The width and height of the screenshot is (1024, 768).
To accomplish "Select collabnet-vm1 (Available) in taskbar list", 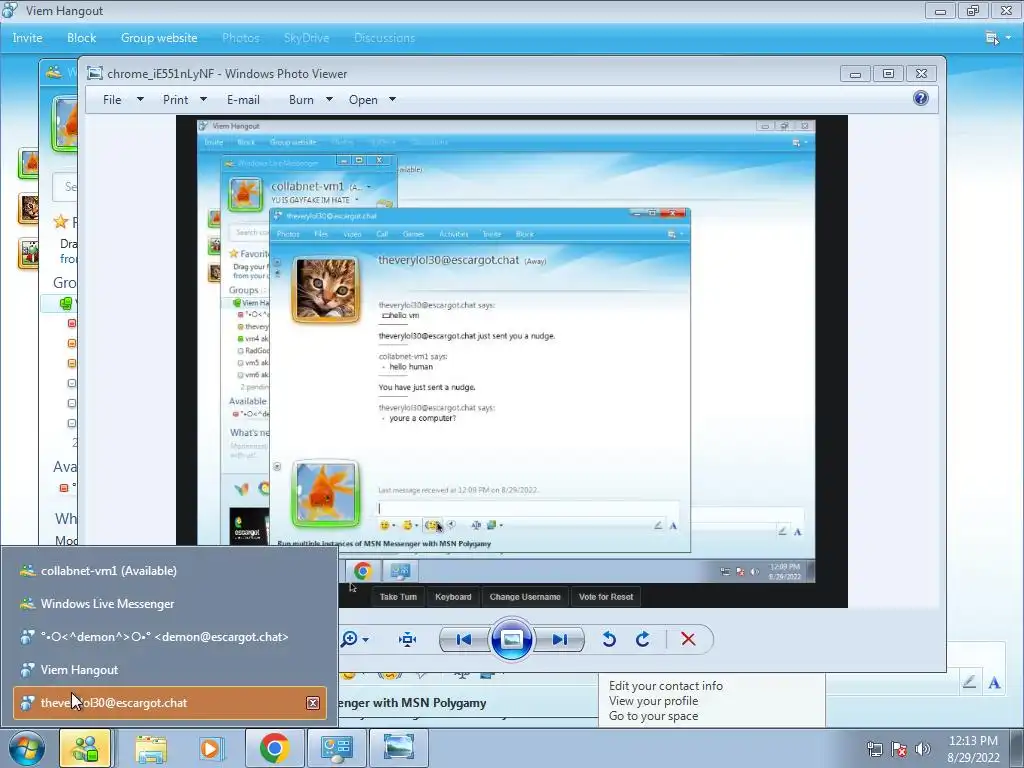I will point(170,571).
